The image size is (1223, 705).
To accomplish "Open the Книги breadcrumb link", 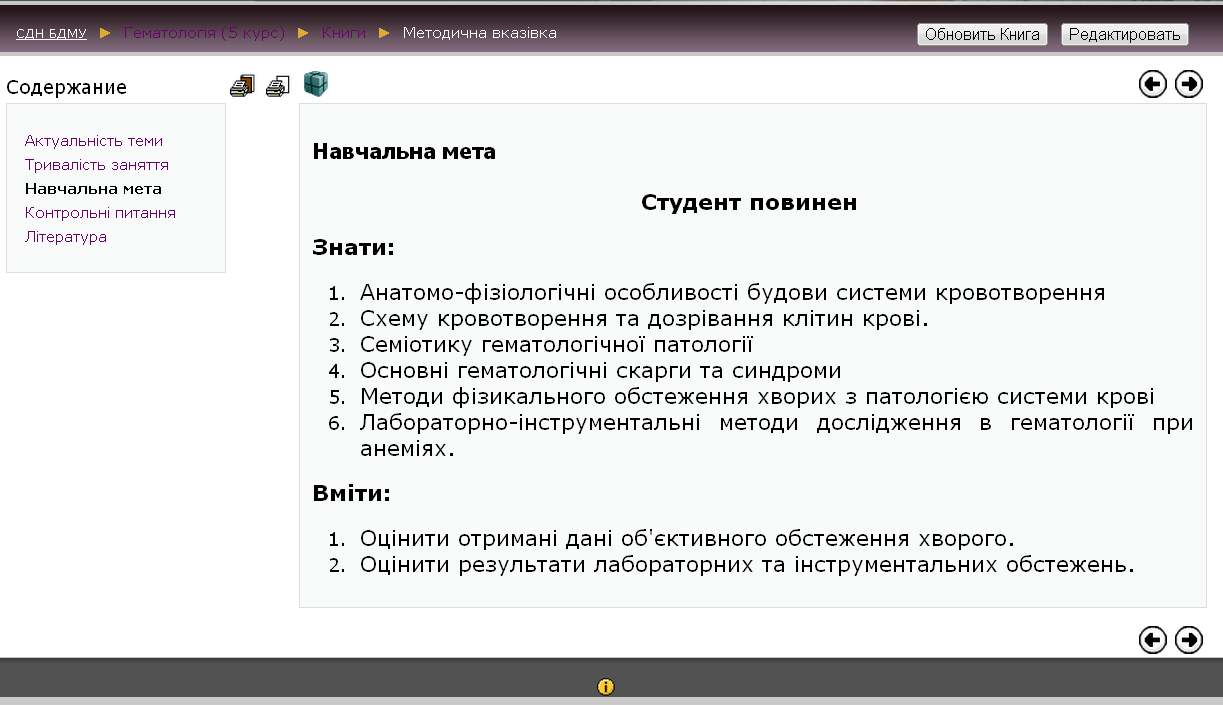I will (x=344, y=33).
